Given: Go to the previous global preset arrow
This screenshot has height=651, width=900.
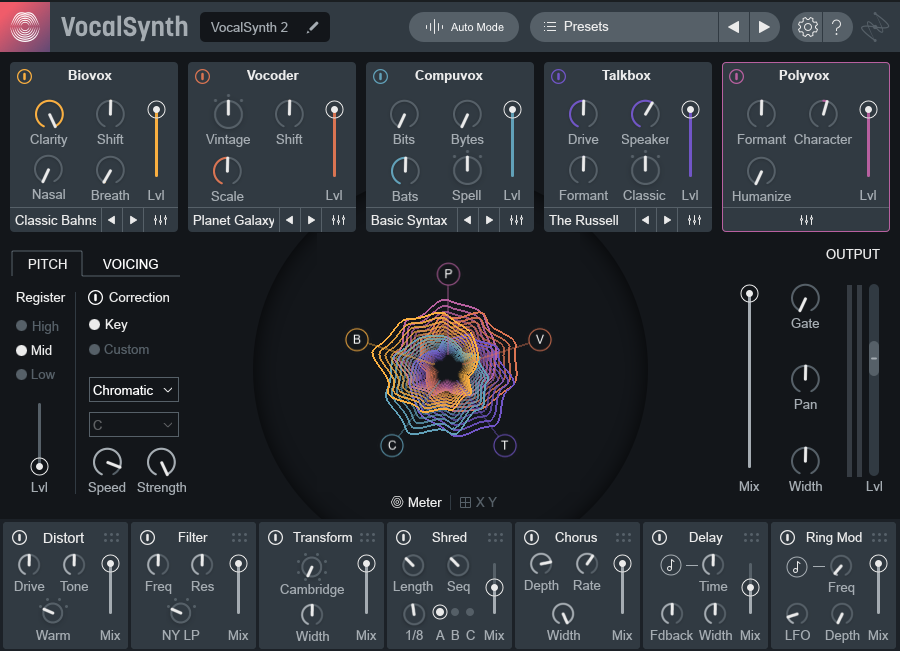Looking at the screenshot, I should click(x=734, y=27).
